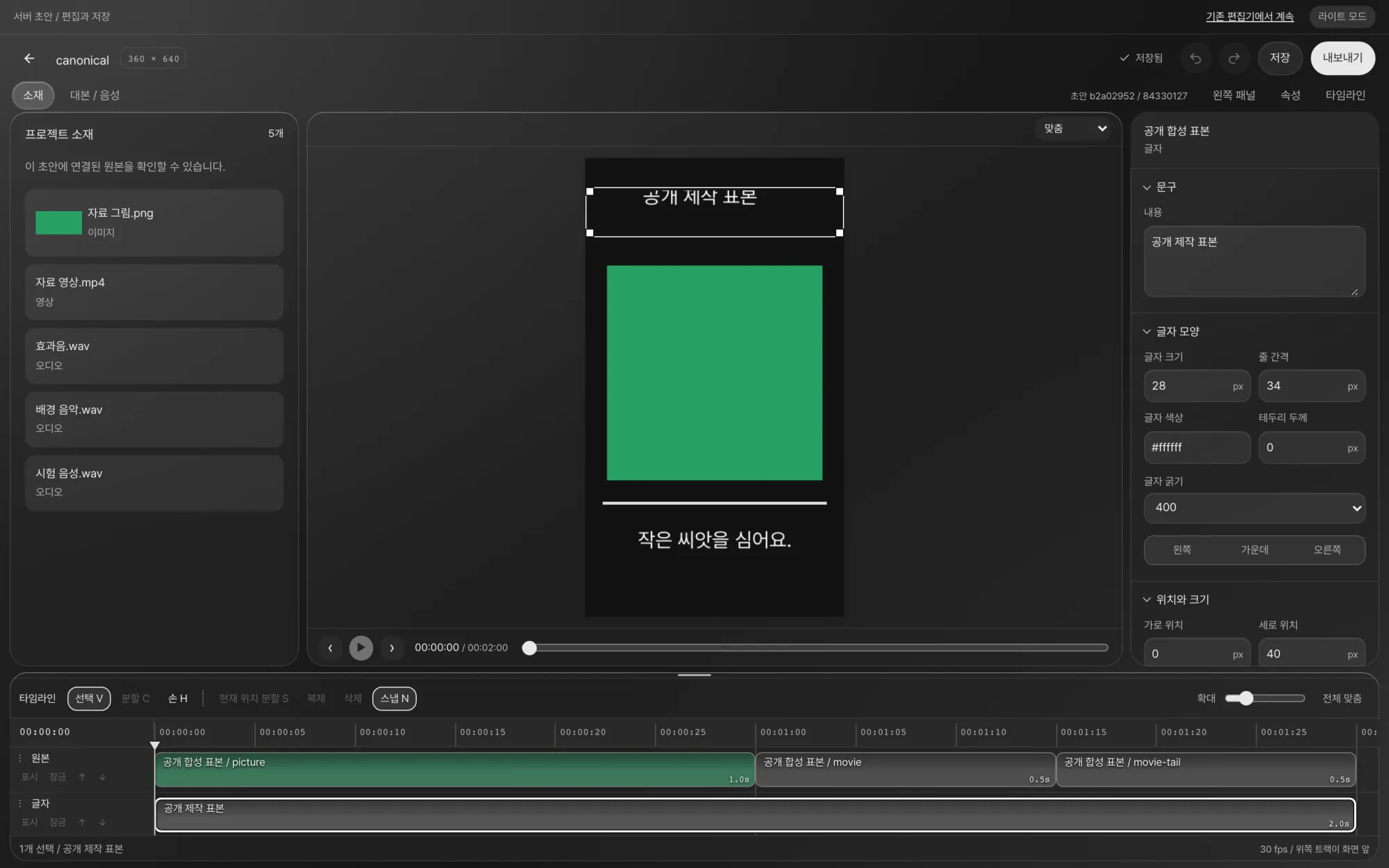Move the 글자 track up

pyautogui.click(x=82, y=822)
